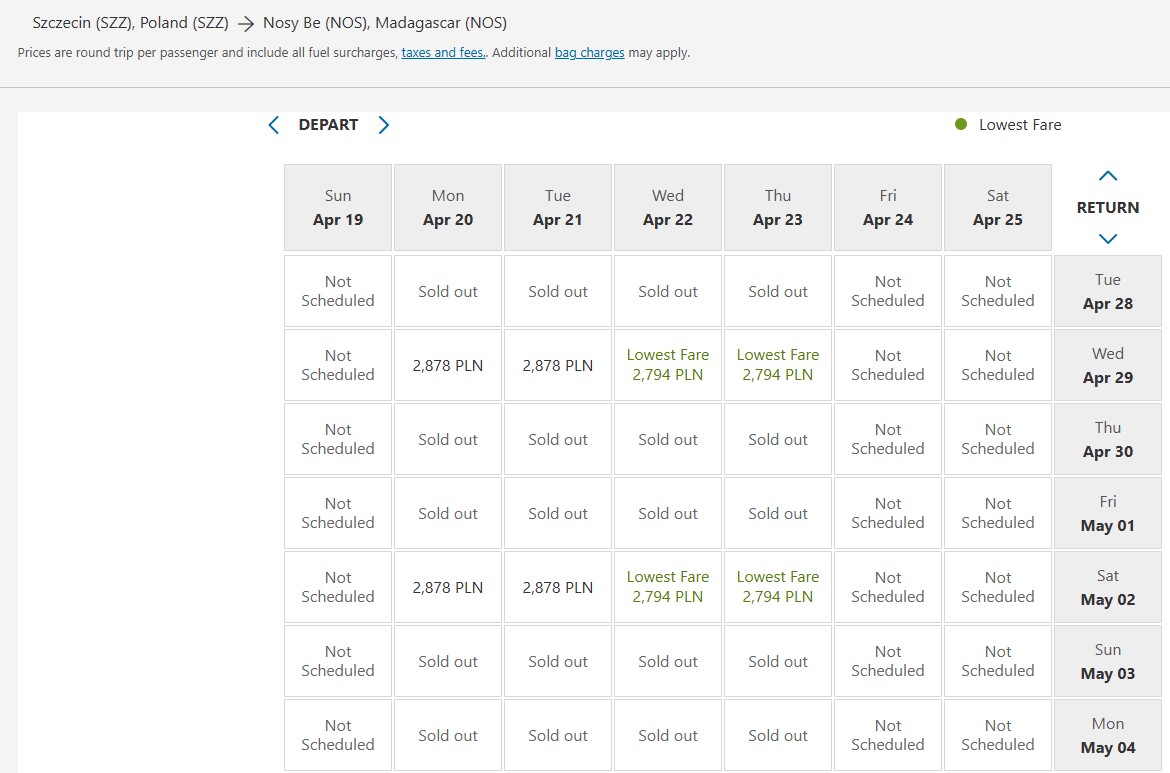Click the Sat May 02 return row header

(1108, 587)
